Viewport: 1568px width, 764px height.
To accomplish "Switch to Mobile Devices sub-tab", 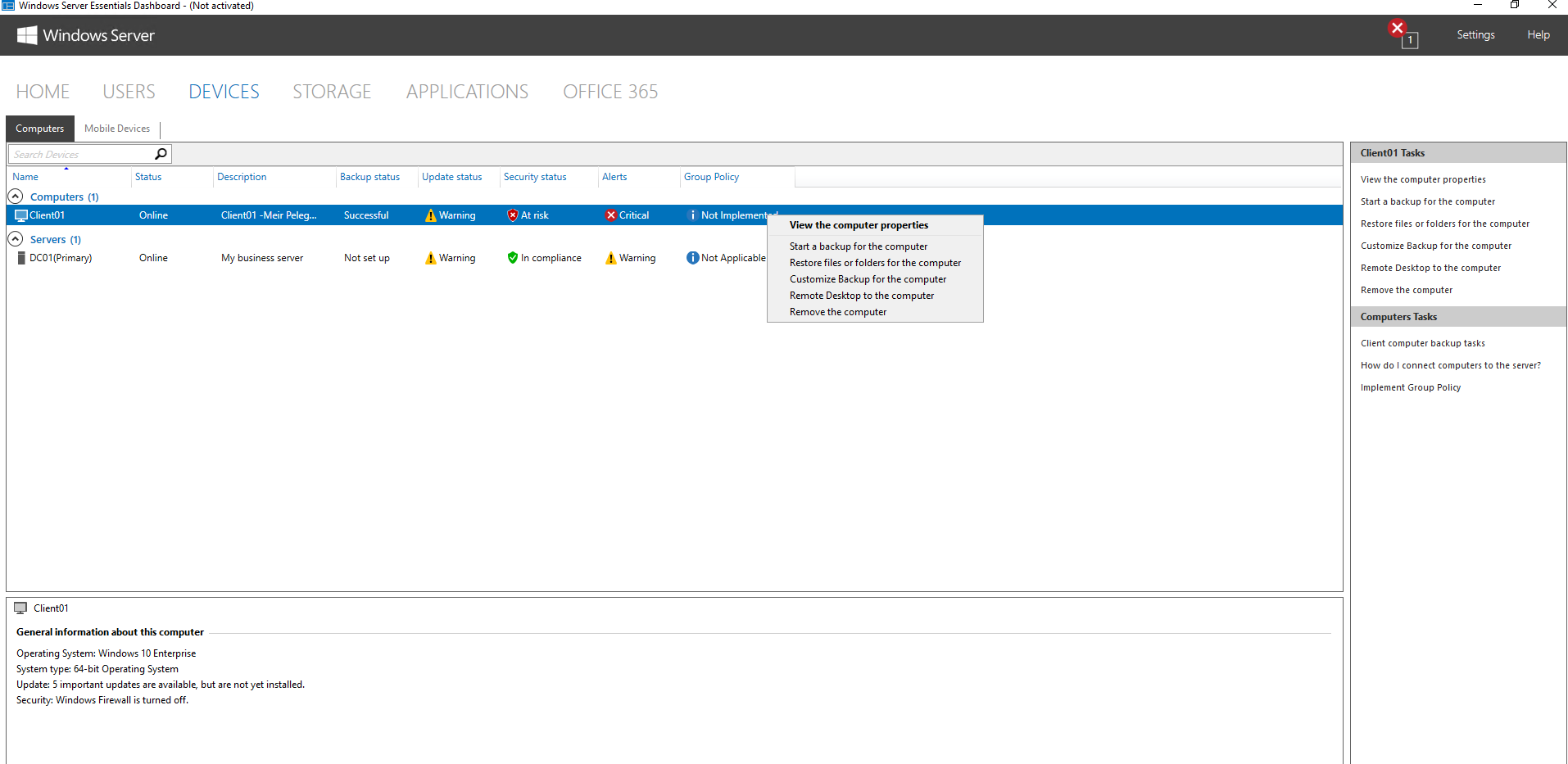I will [x=117, y=129].
